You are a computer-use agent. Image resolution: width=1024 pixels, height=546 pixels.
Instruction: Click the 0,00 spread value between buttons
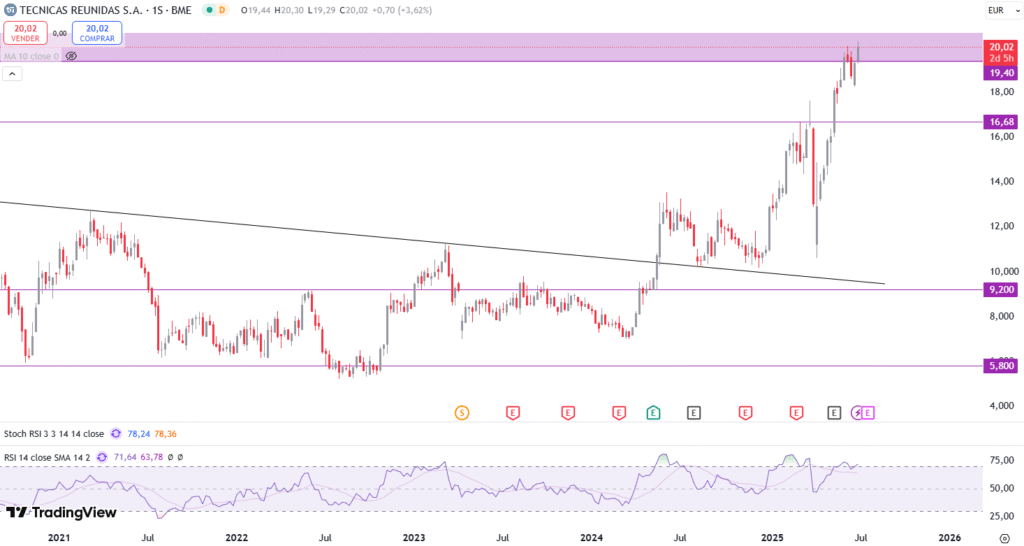[59, 33]
